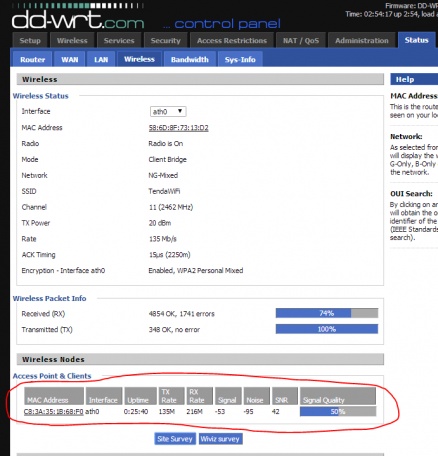Image resolution: width=438 pixels, height=456 pixels.
Task: Switch to the Wireless main tab
Action: [72, 40]
